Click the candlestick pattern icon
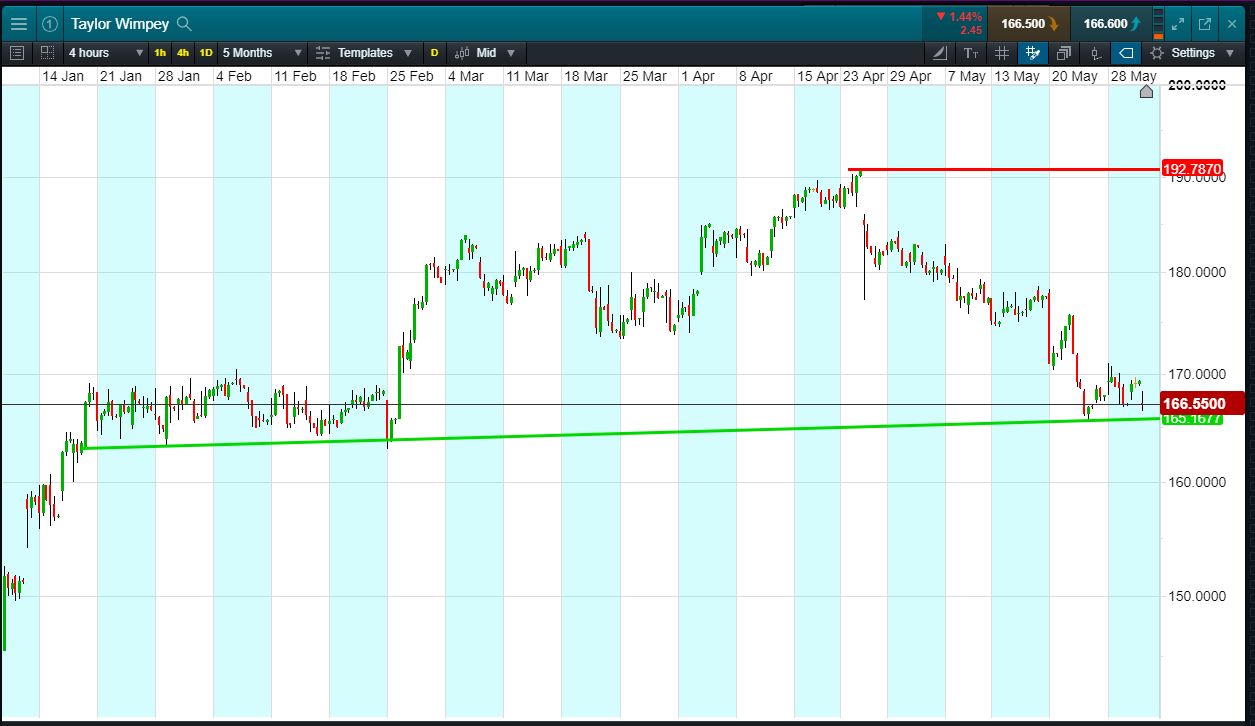 click(x=1096, y=53)
